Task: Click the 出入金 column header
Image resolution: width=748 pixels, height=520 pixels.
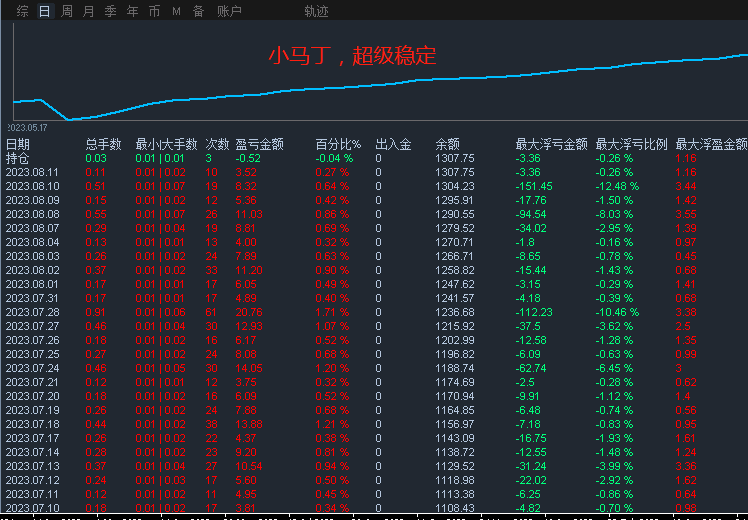Action: pos(394,144)
